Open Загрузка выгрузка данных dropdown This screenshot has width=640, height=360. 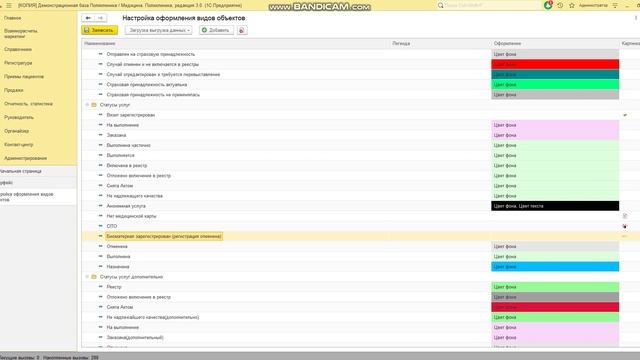coord(158,30)
